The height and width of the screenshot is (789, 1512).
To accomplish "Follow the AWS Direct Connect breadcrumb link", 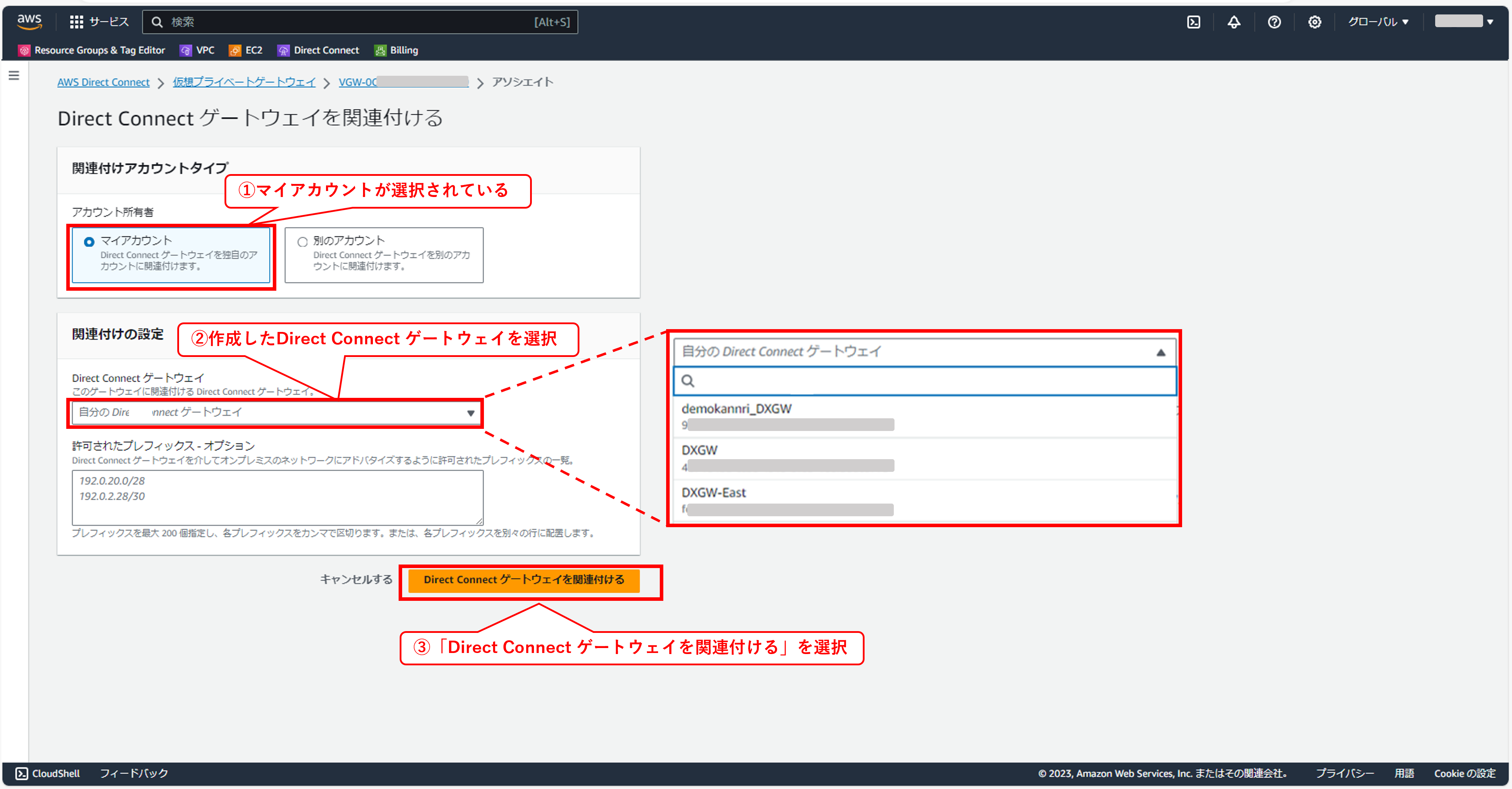I will (103, 82).
